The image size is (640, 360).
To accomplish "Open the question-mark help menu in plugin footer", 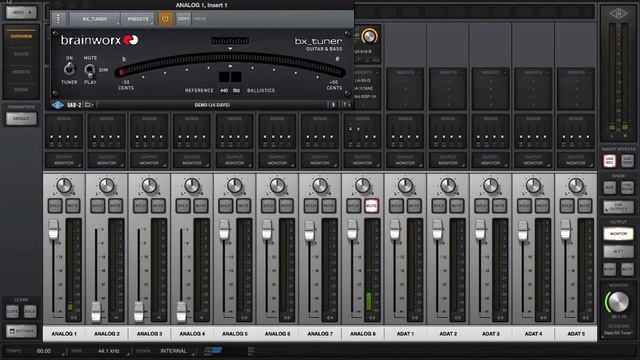I will click(x=346, y=105).
